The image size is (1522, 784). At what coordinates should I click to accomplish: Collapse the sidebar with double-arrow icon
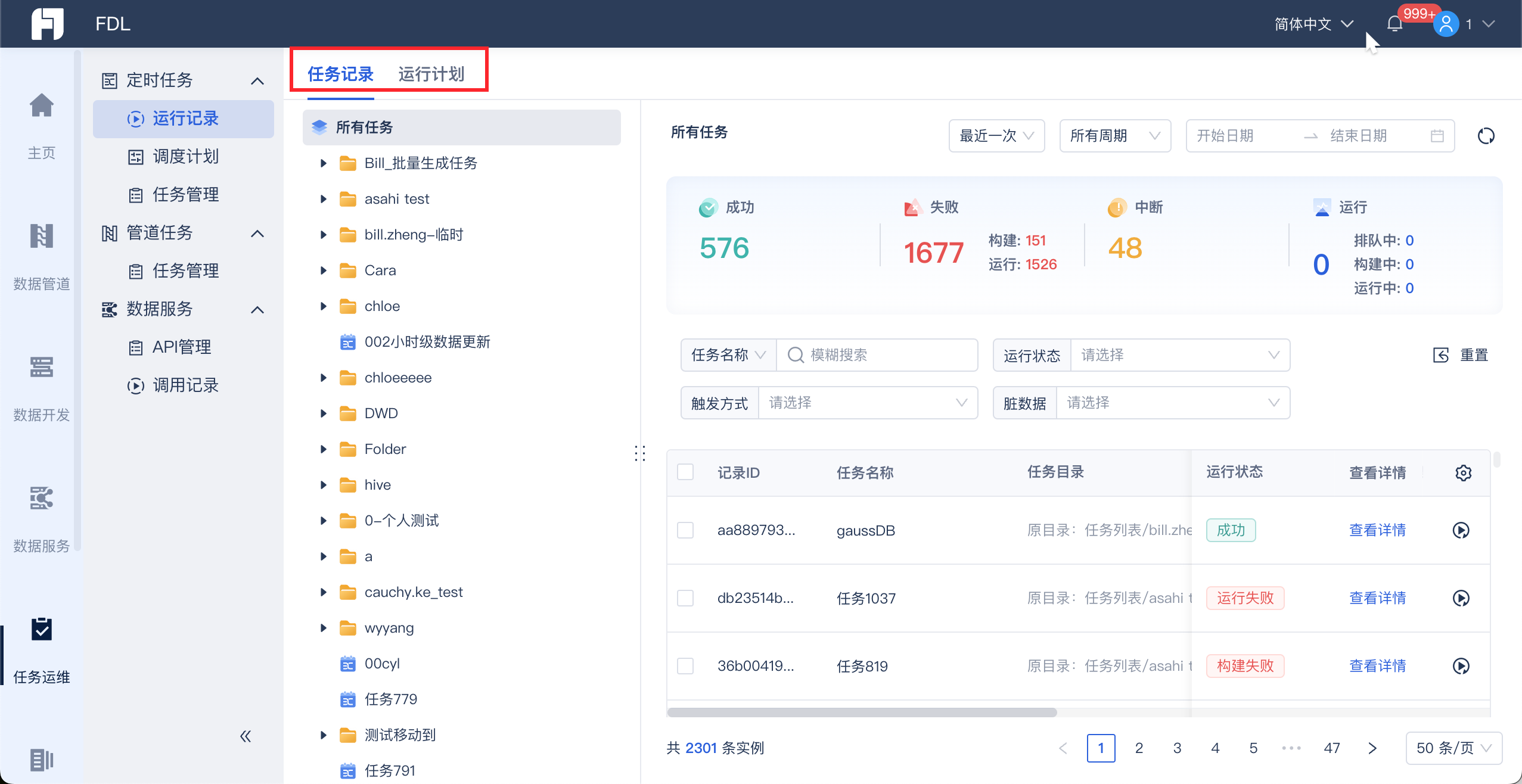[246, 736]
